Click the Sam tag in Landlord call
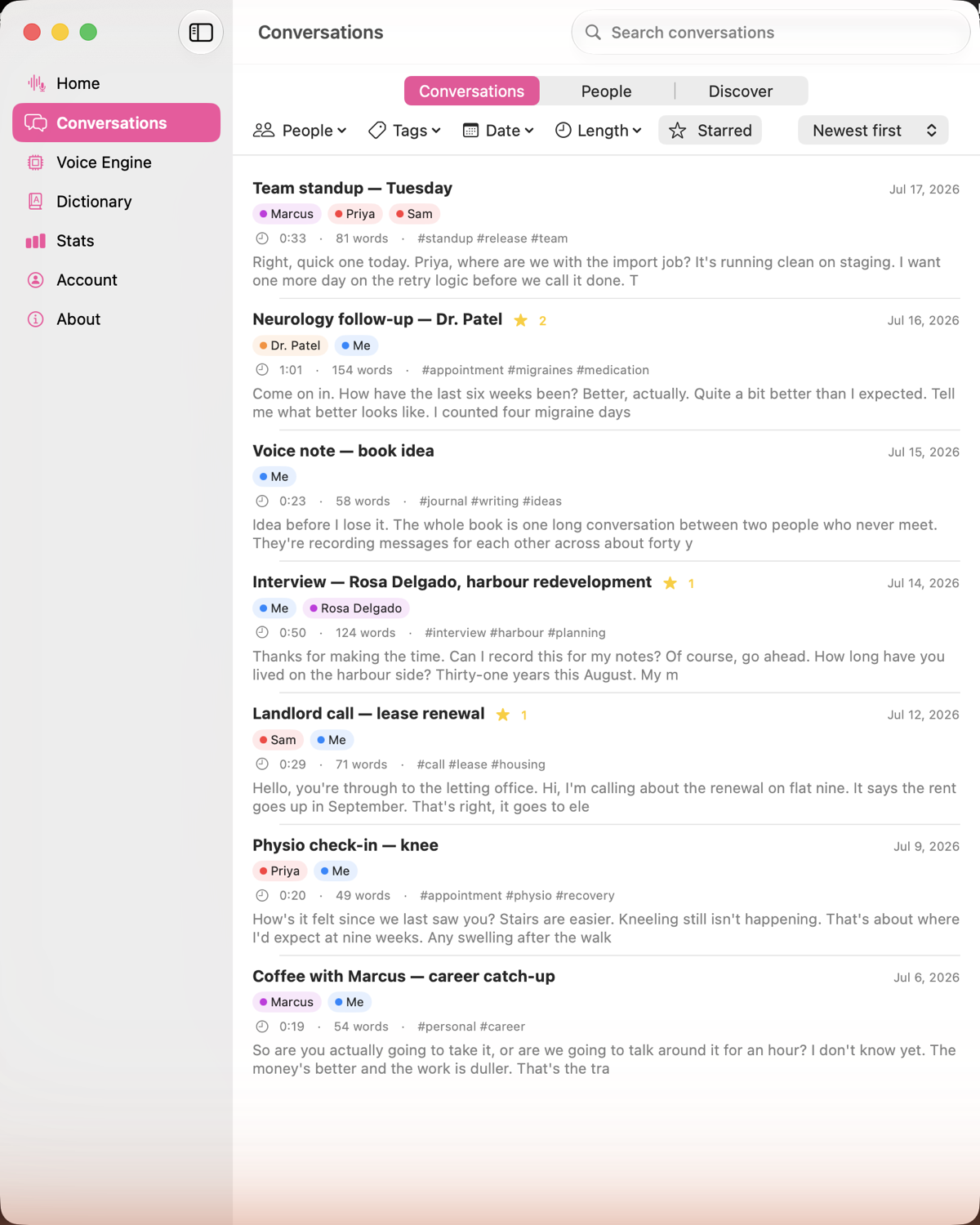 click(x=278, y=740)
